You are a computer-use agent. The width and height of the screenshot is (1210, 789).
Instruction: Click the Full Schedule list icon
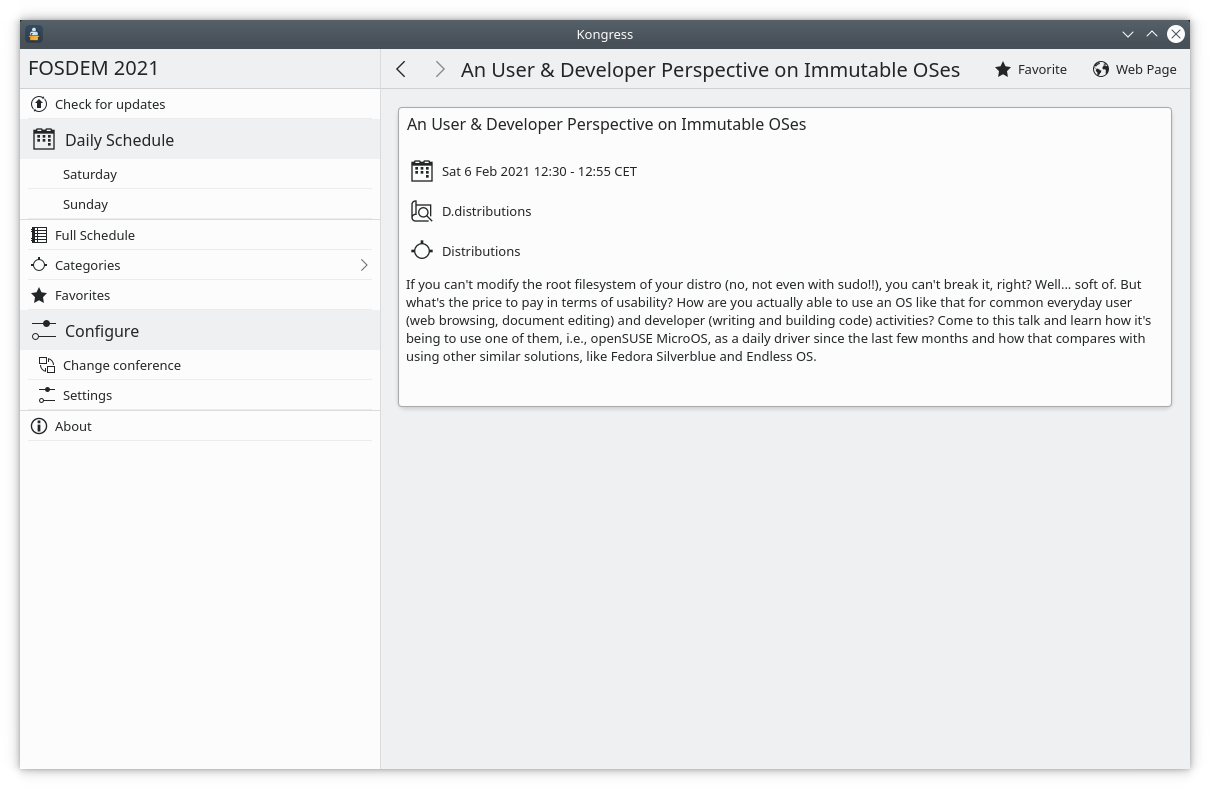(x=39, y=235)
